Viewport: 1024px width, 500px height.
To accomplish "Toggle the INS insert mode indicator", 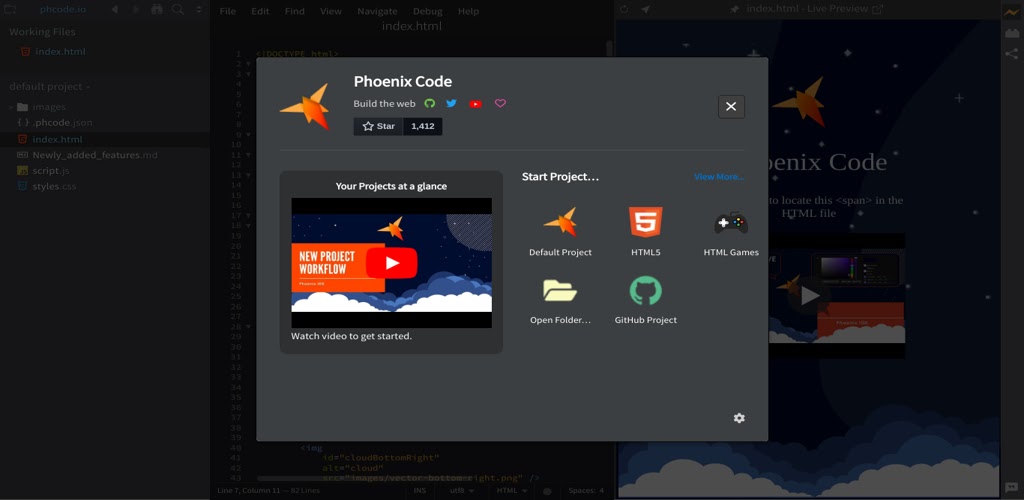I will click(420, 491).
